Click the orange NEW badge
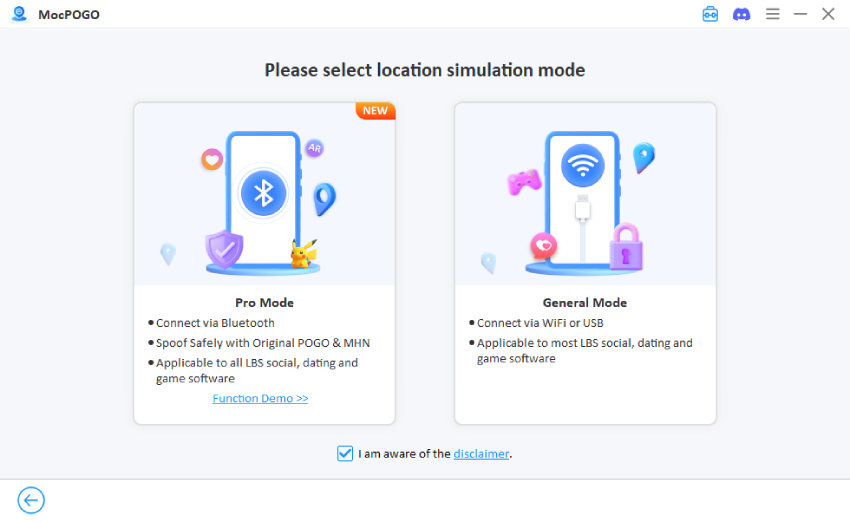This screenshot has width=850, height=522. 376,110
